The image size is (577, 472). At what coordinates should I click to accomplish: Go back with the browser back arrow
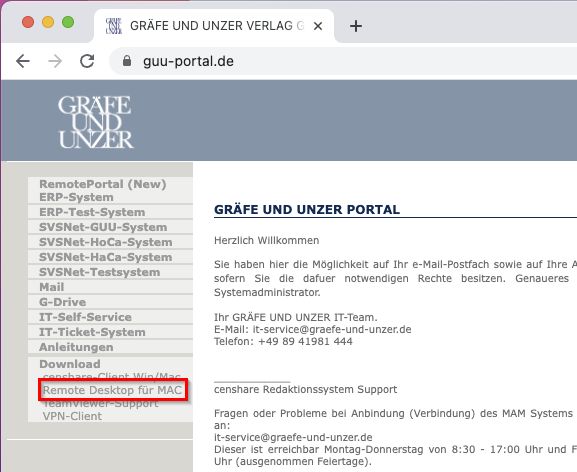coord(23,61)
